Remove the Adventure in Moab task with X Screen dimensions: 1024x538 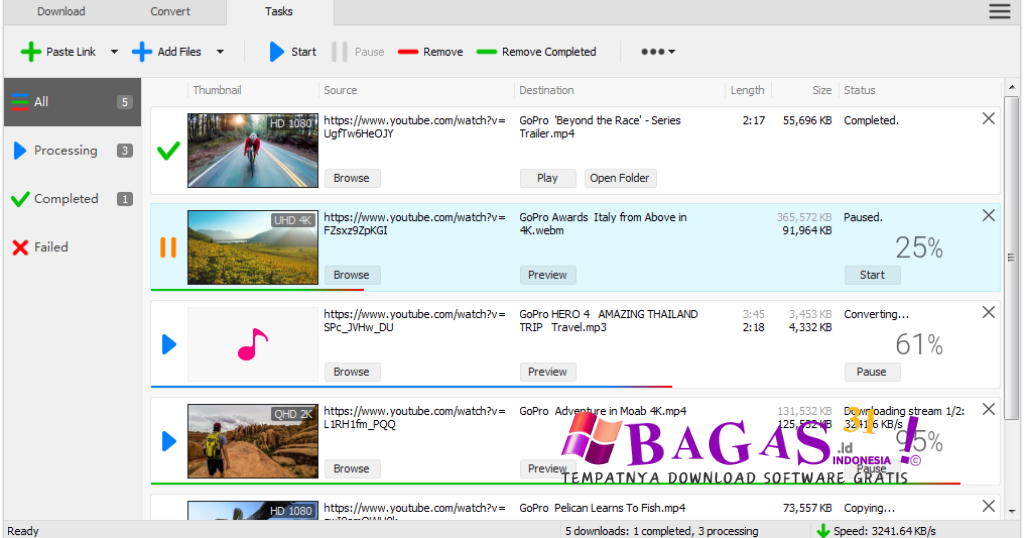989,409
